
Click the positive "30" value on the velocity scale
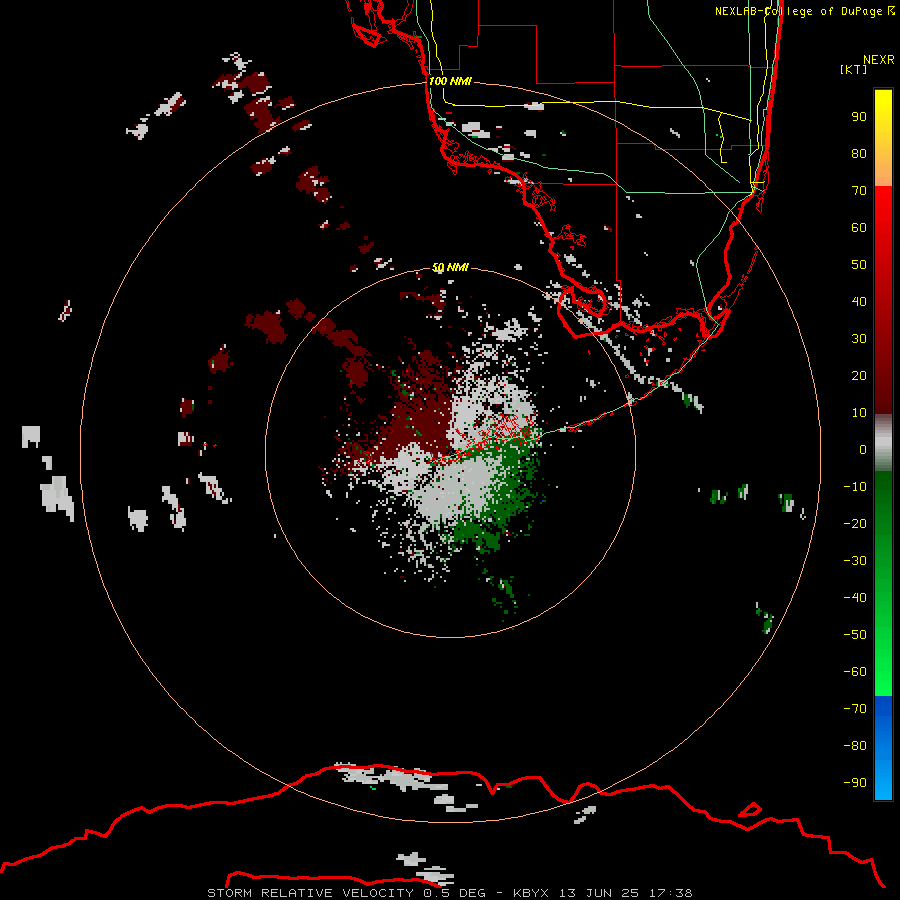[859, 339]
